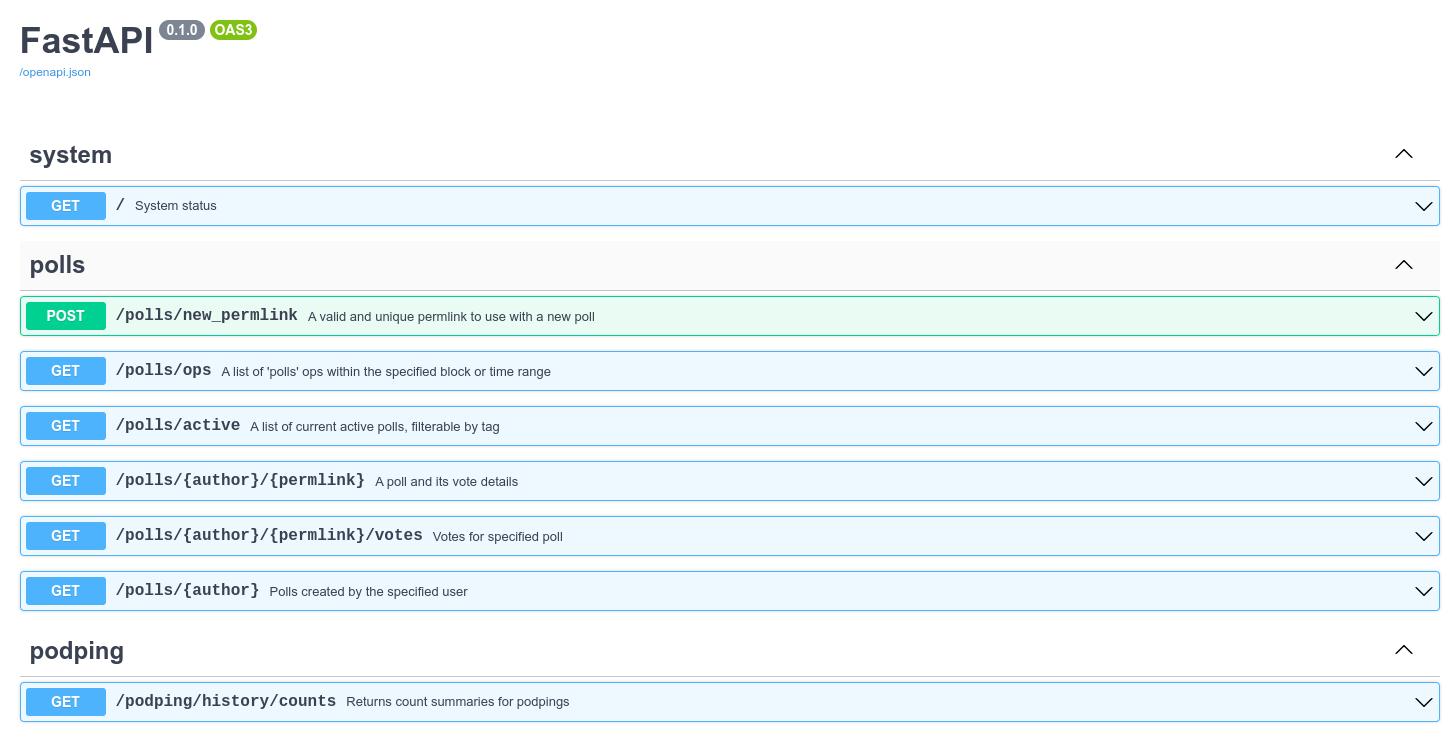Click 'Polls created by the specified user' text
The image size is (1451, 739).
[369, 592]
